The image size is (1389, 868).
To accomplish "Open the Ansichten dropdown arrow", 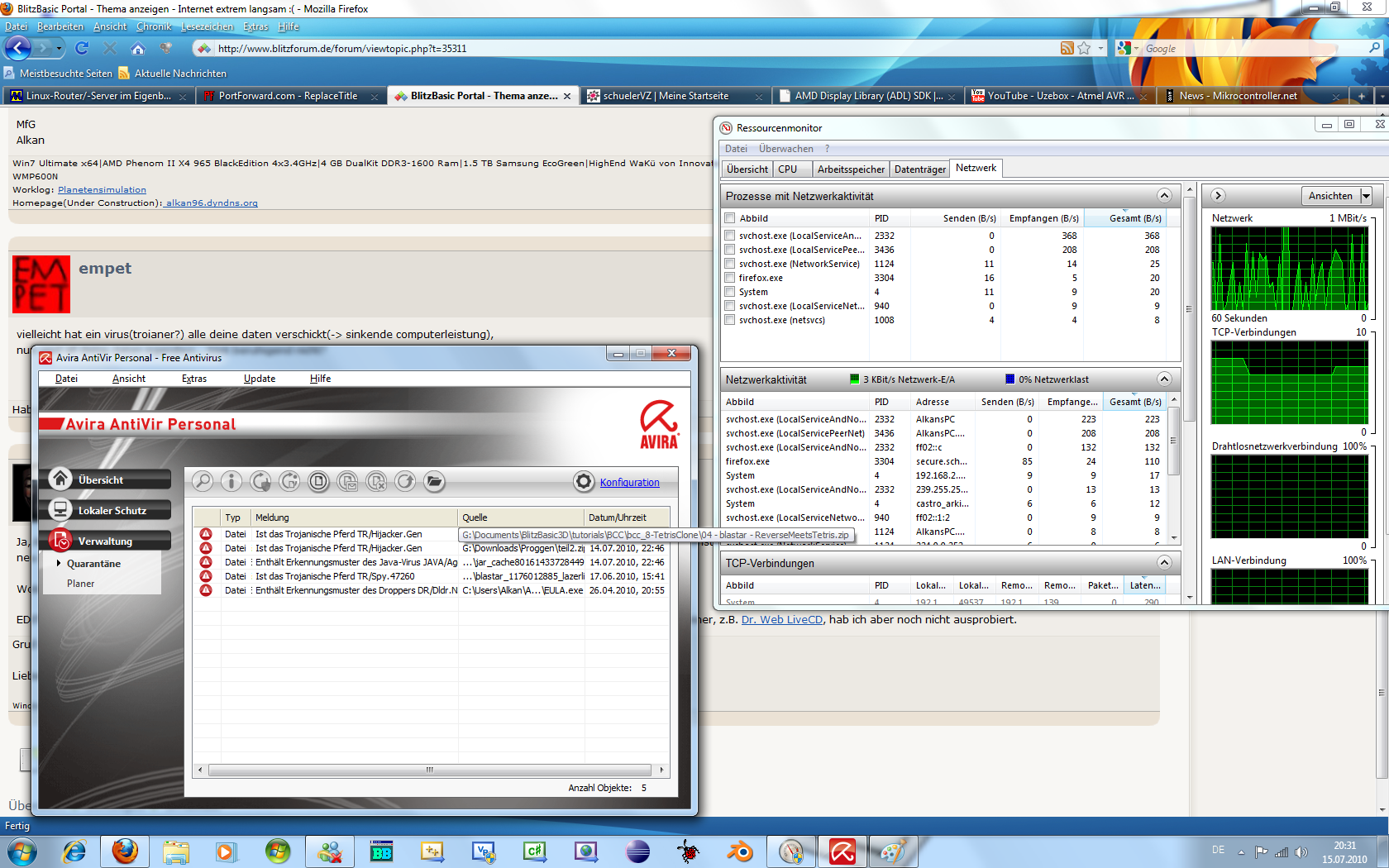I will 1366,196.
